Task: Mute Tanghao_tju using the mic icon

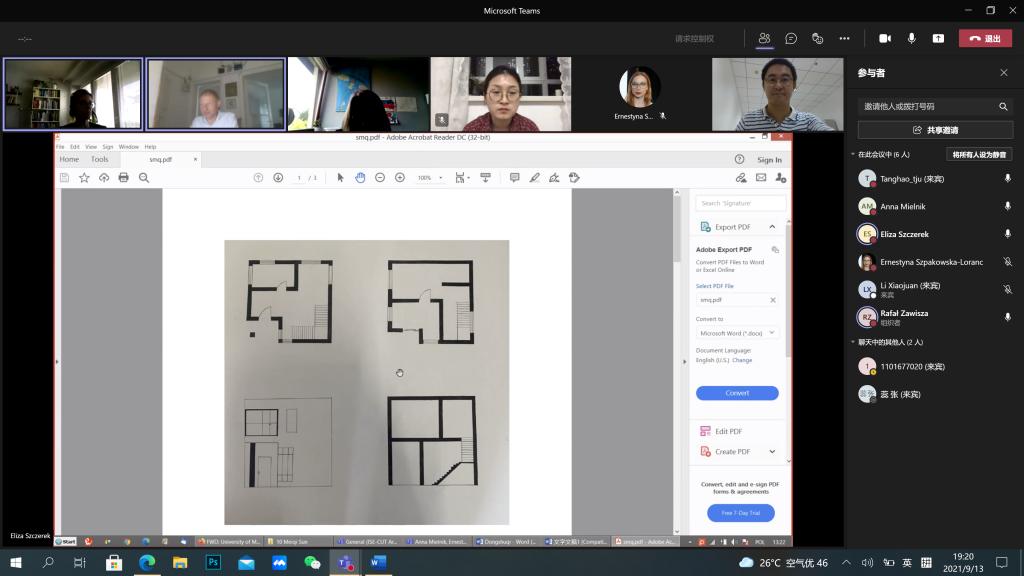Action: coord(1007,178)
